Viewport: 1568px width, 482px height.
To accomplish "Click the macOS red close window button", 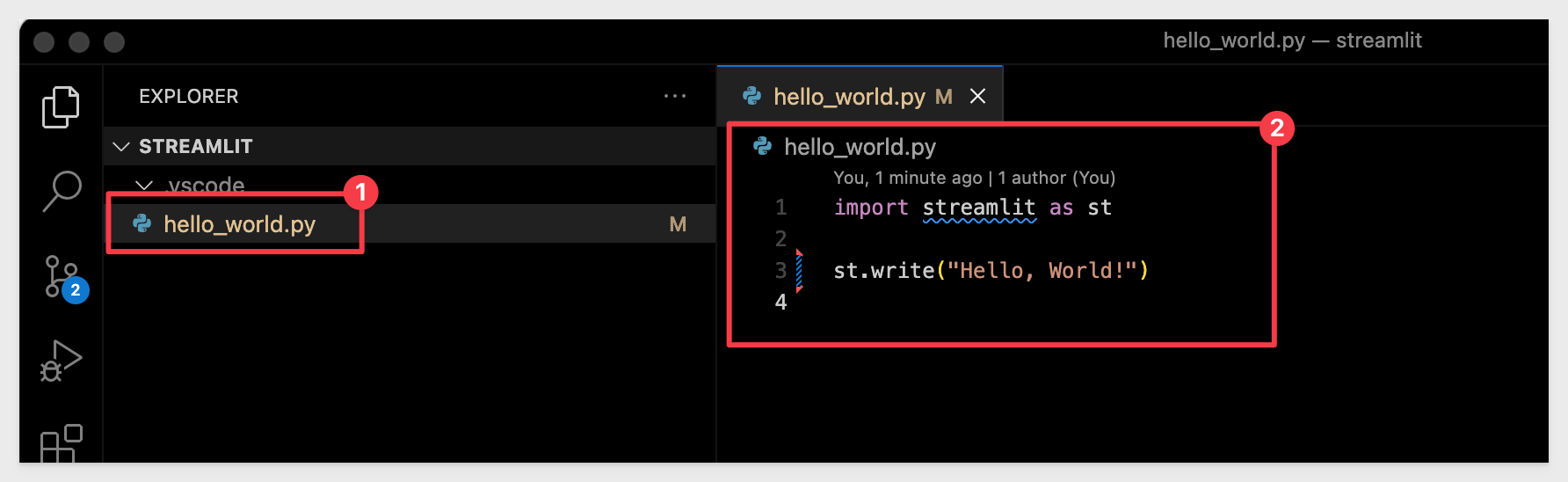I will (44, 42).
